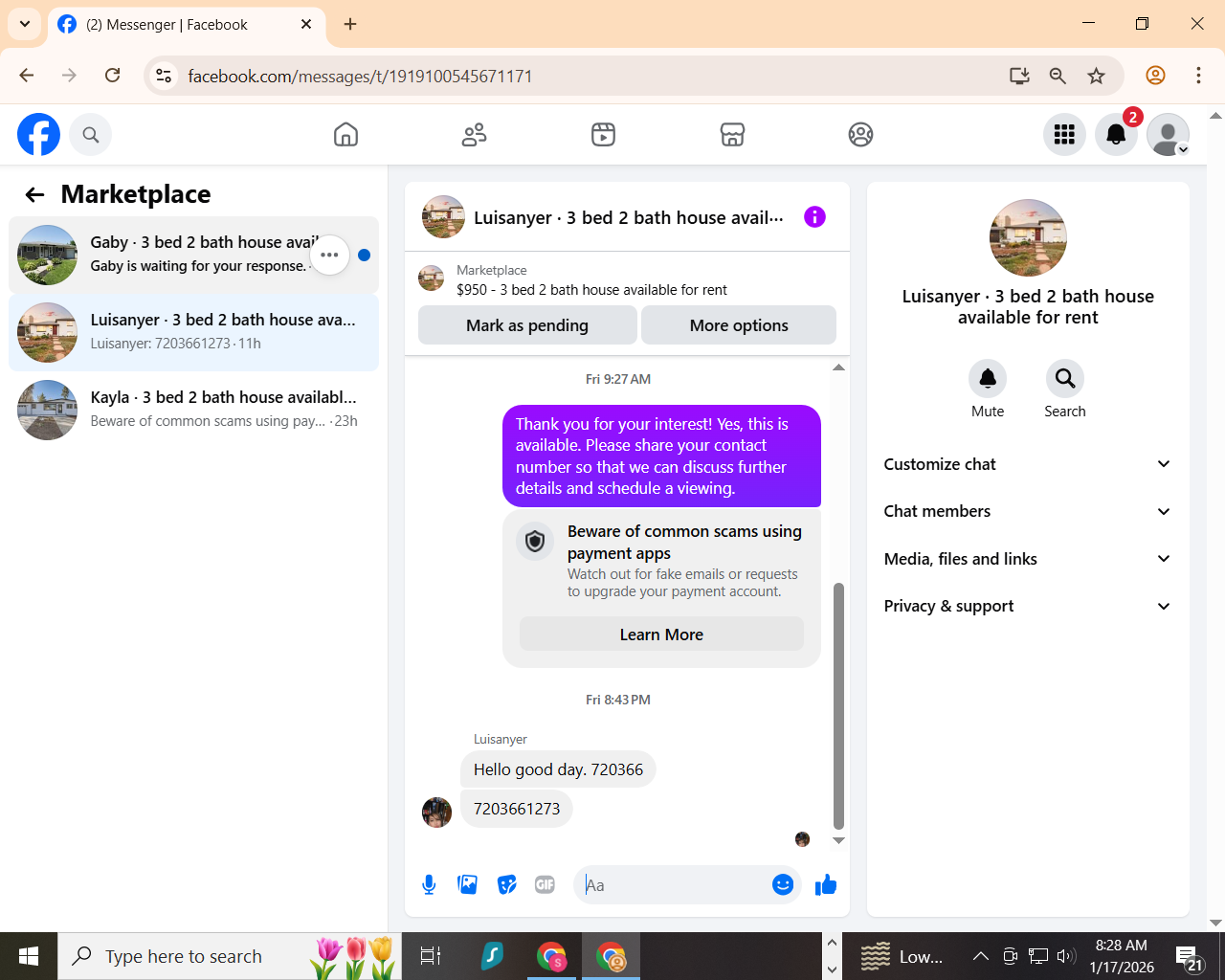Open the three-dot options on Gaby's chat
Image resolution: width=1225 pixels, height=980 pixels.
329,255
